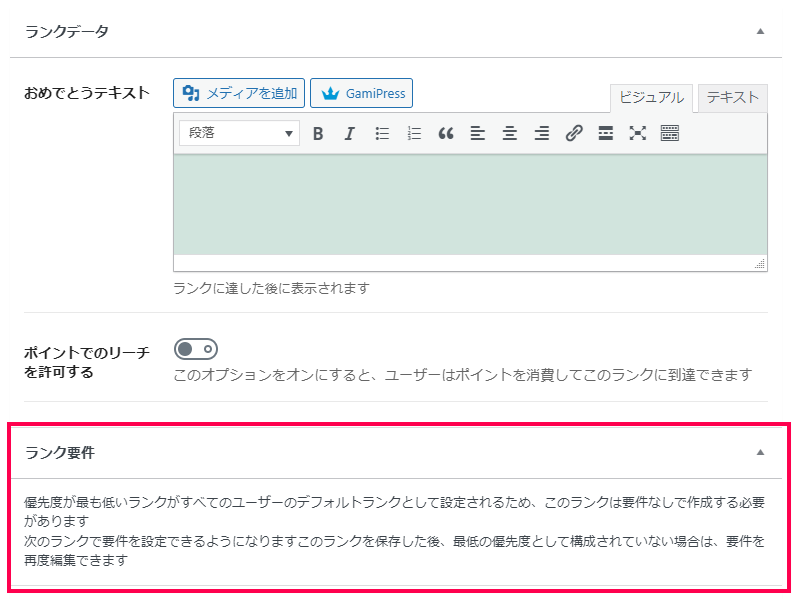Switch to the テキスト editor tab

[733, 97]
